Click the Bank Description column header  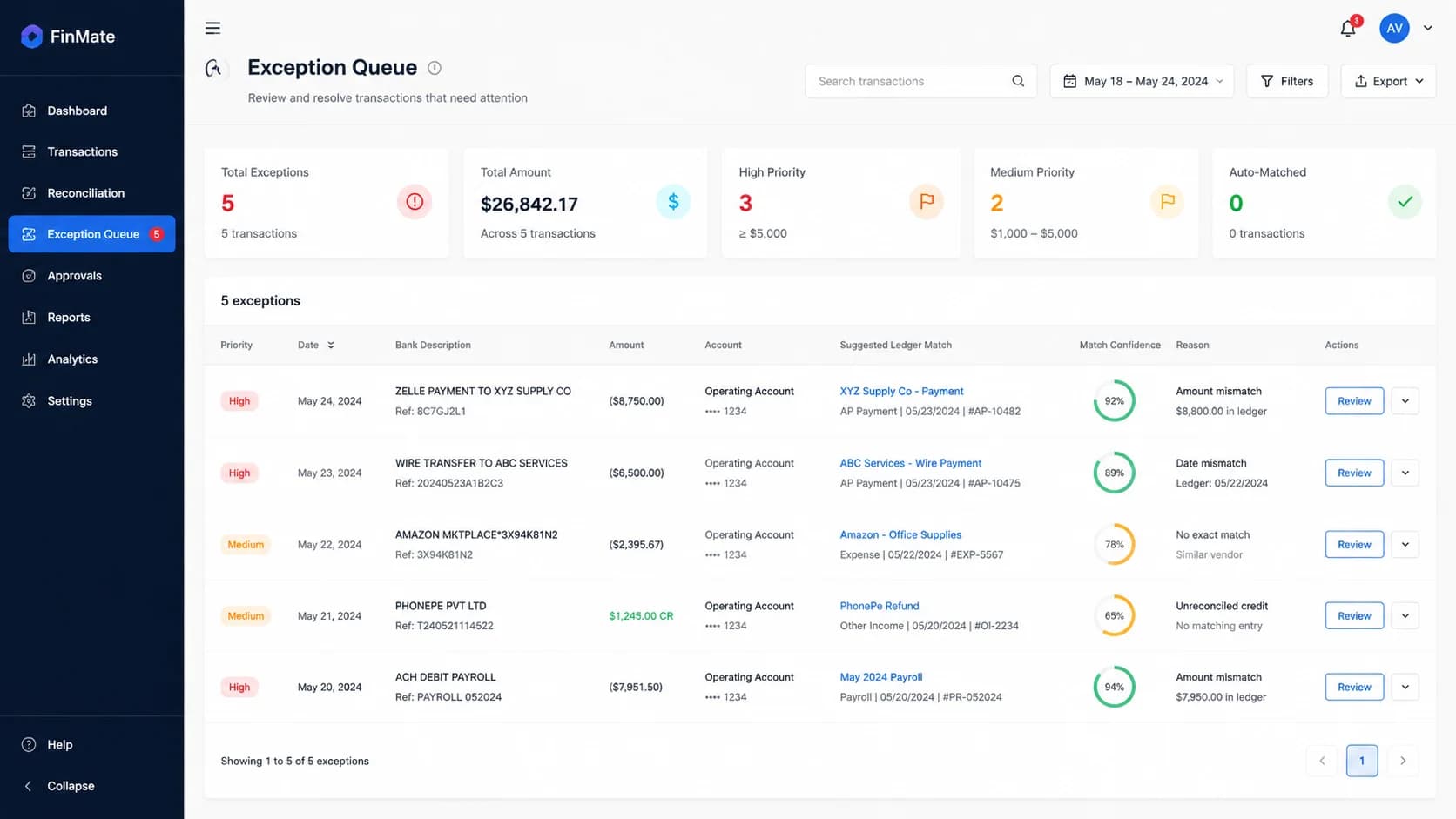tap(433, 346)
